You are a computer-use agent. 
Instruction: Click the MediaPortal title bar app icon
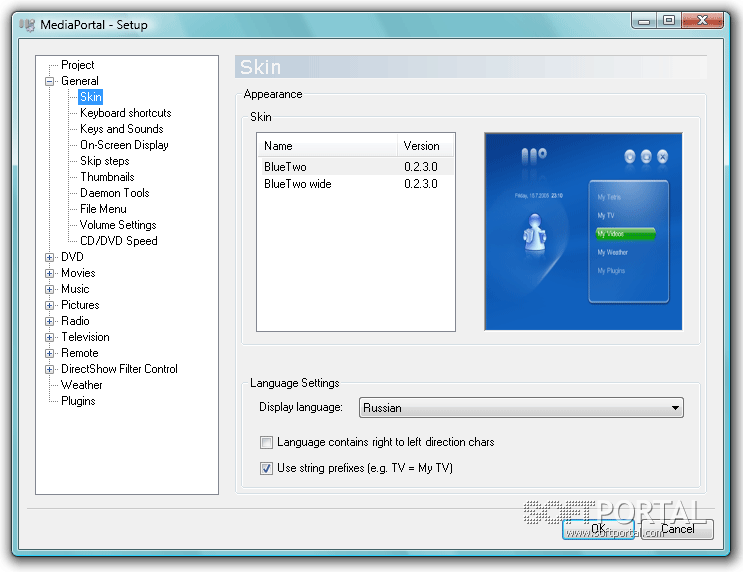(x=27, y=24)
